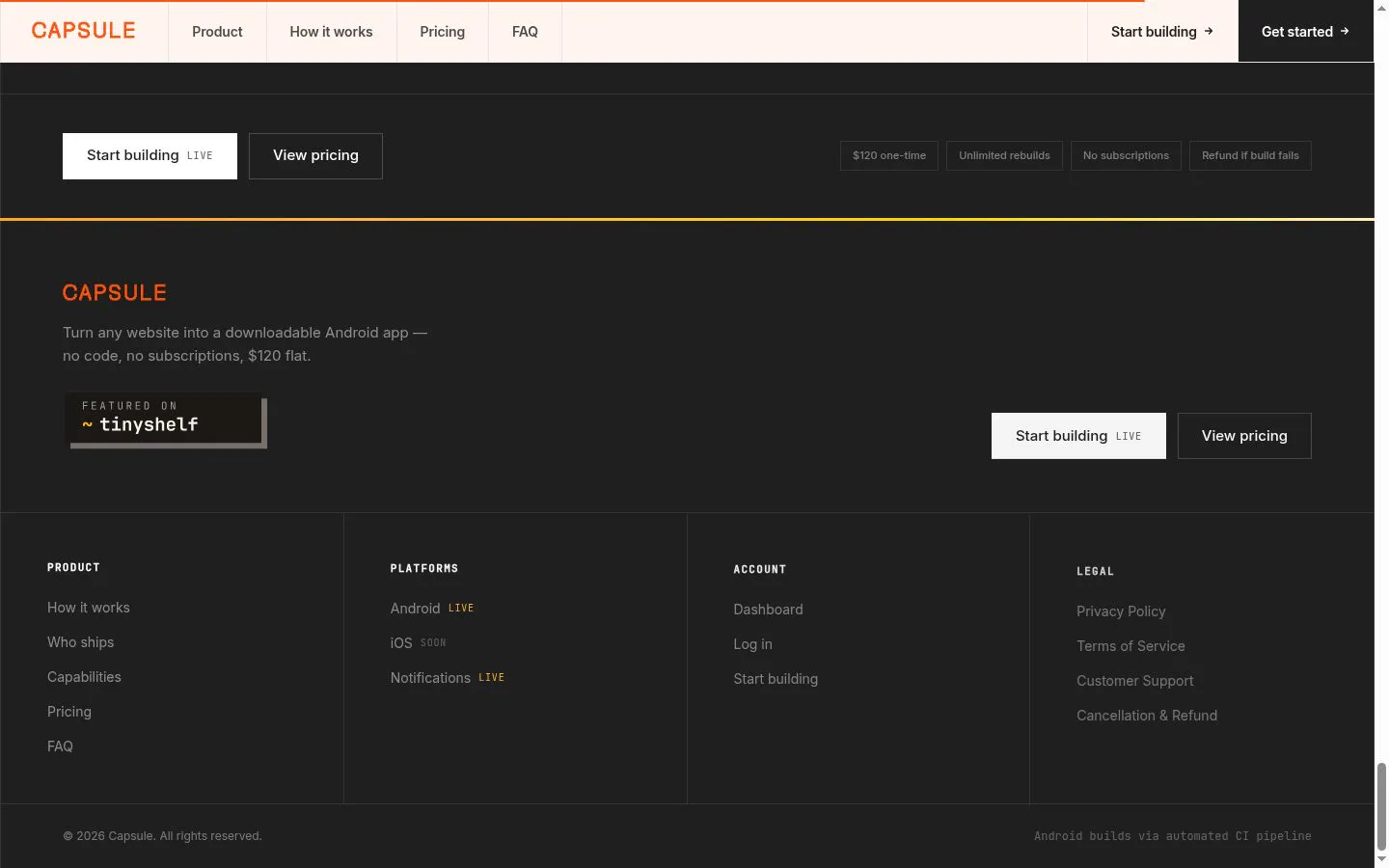The image size is (1389, 868).
Task: Select the Android platform link
Action: [x=432, y=609]
